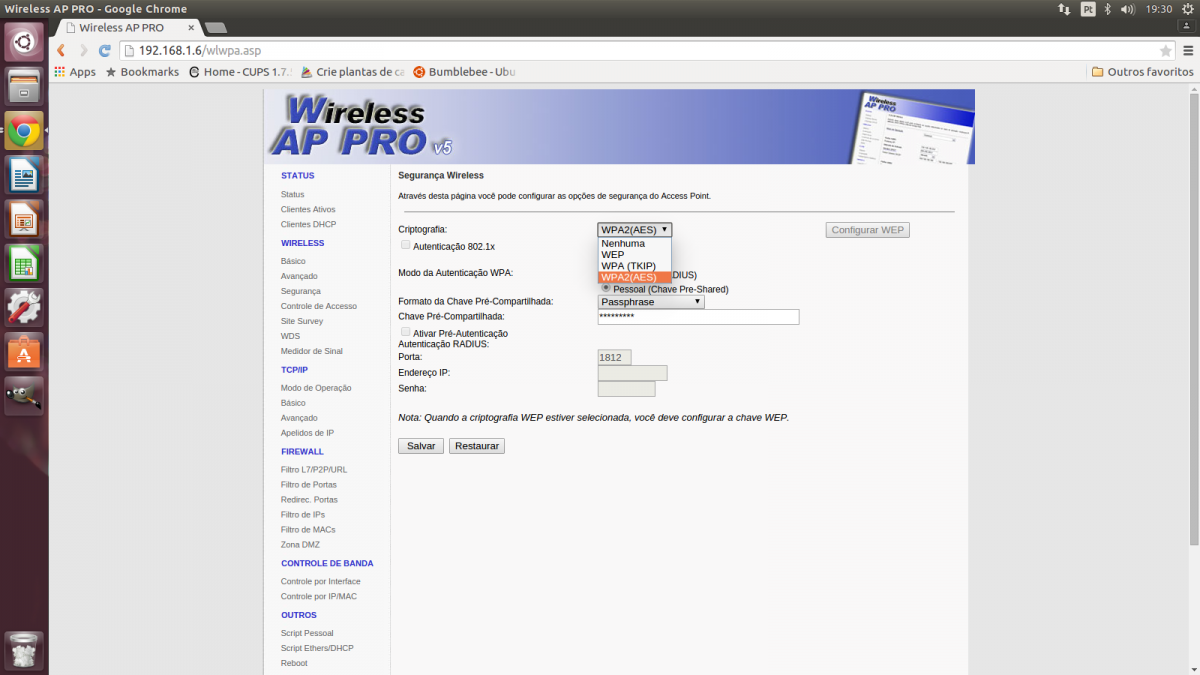This screenshot has width=1200, height=675.
Task: Launch LibreOffice Calc from the launcher
Action: tap(24, 263)
